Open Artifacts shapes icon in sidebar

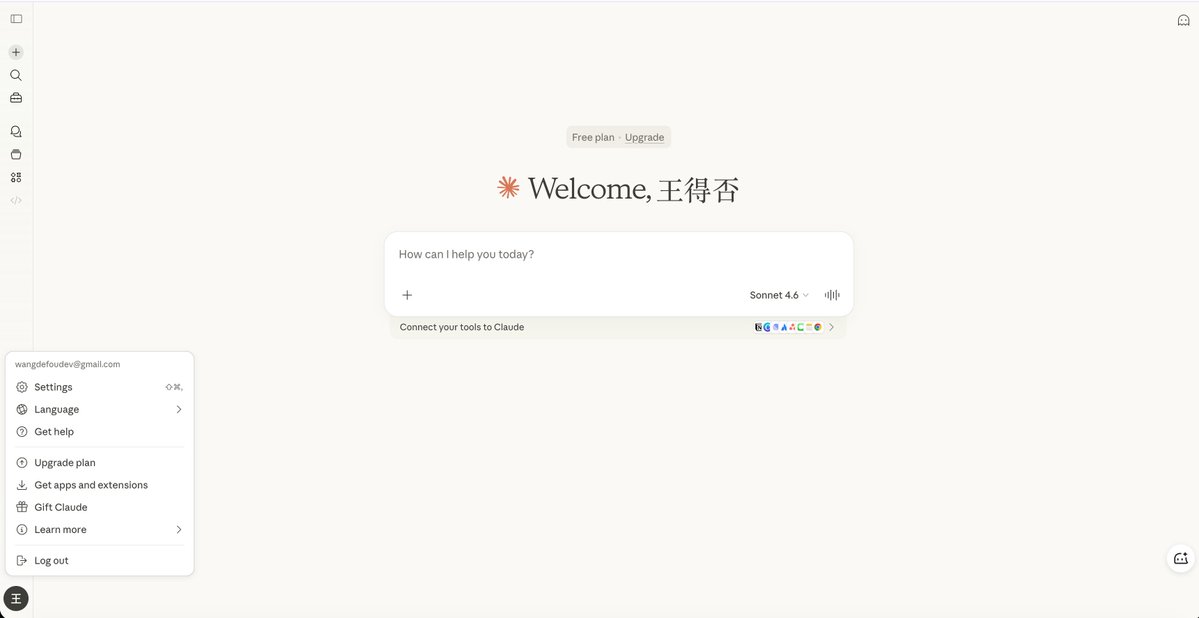(16, 177)
